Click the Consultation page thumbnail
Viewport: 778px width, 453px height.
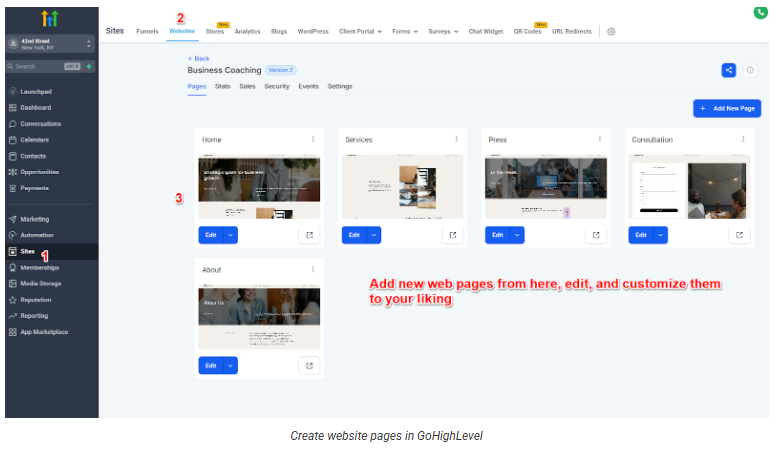pos(689,187)
